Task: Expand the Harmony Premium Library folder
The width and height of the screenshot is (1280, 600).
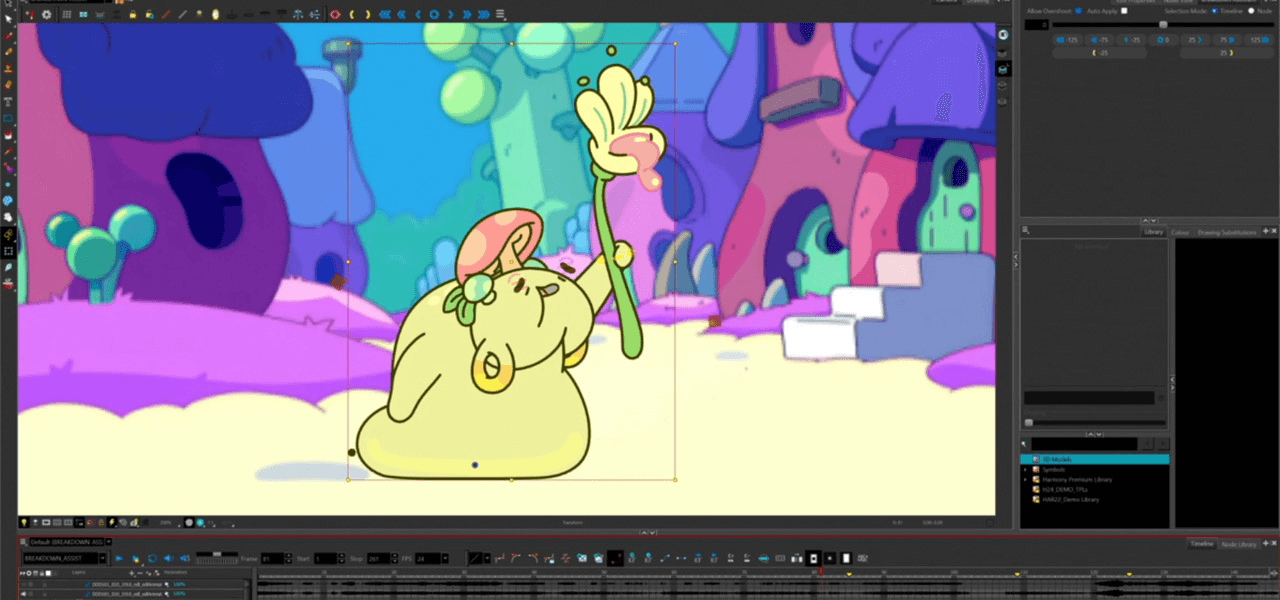Action: click(1025, 479)
